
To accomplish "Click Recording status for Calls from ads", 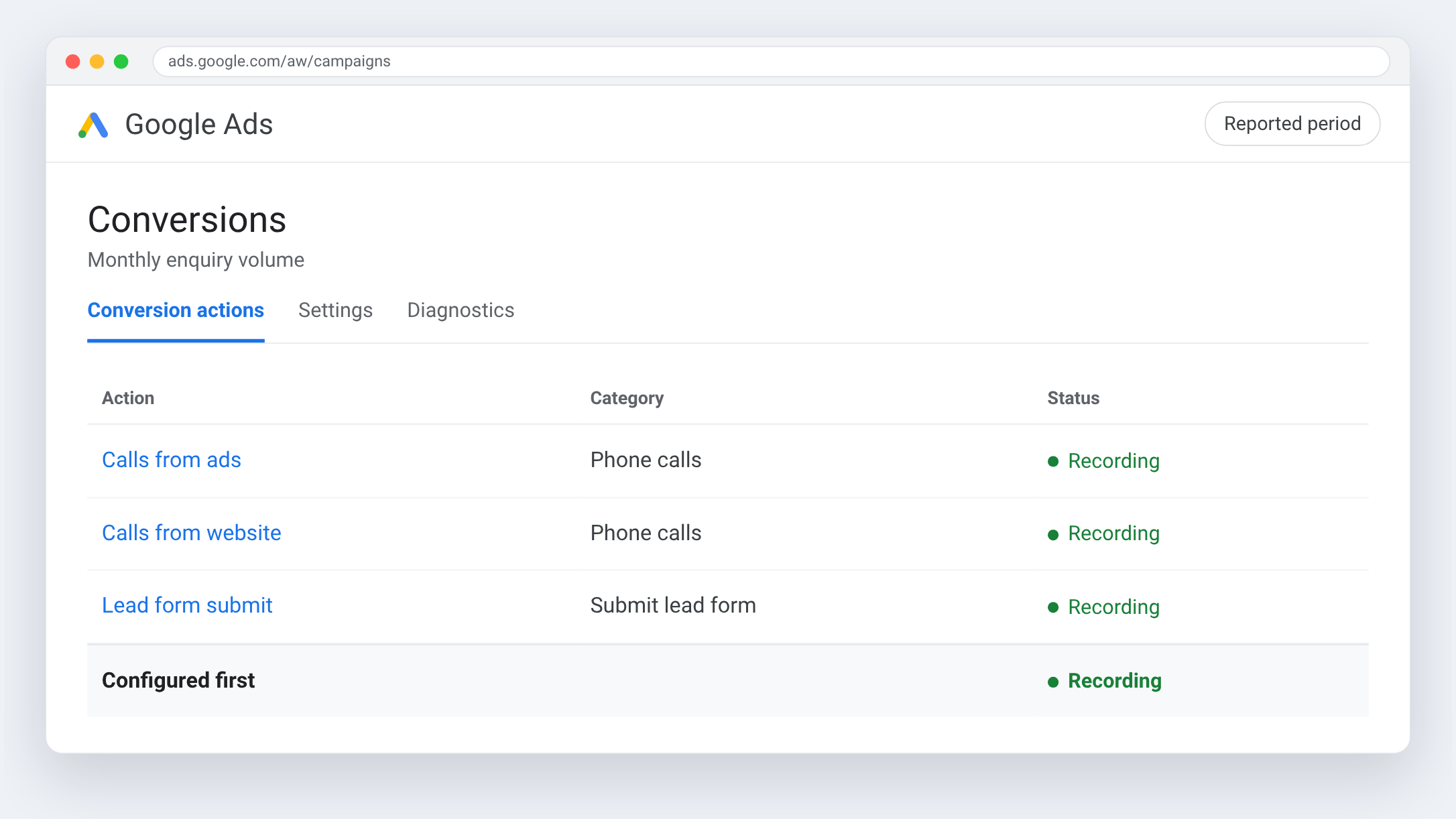I will click(1103, 461).
